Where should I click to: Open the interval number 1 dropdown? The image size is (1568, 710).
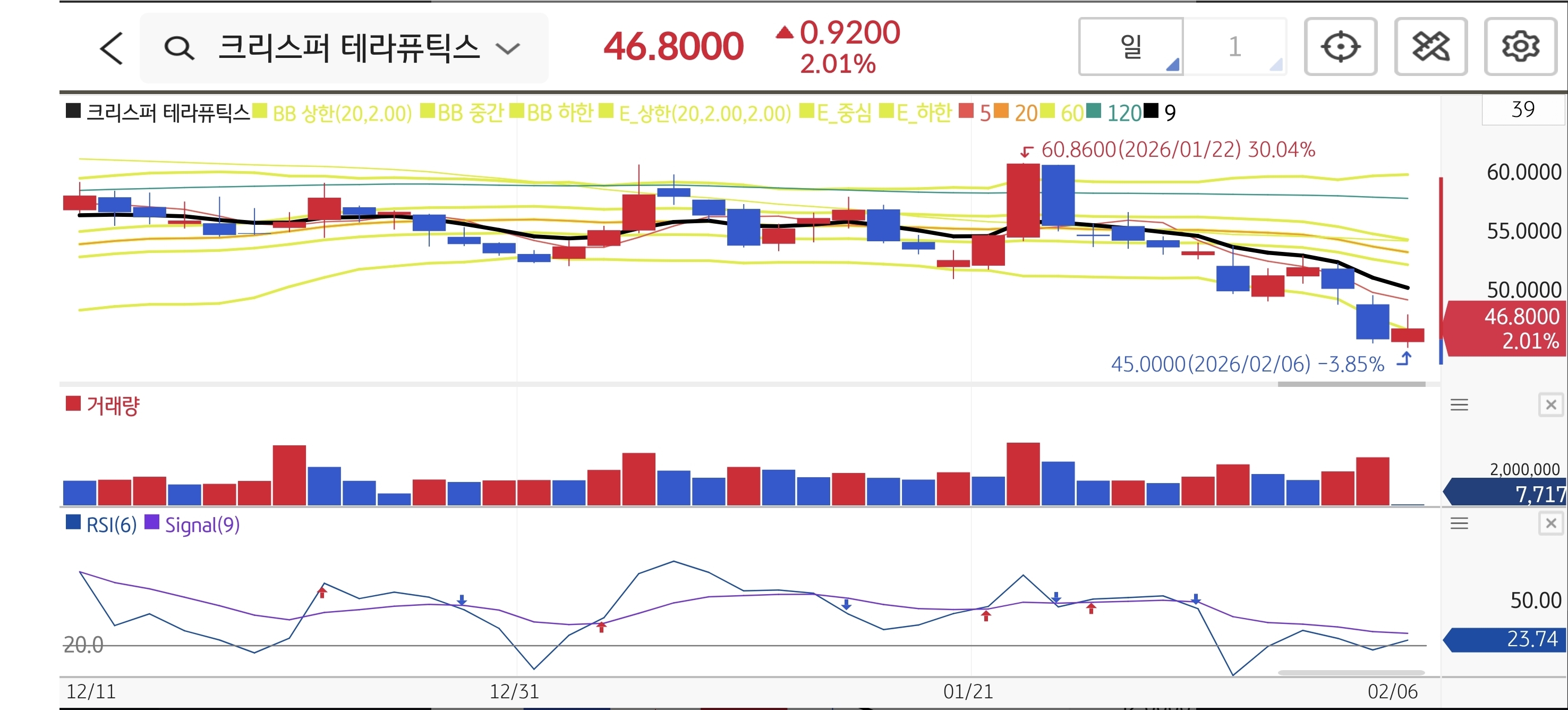click(1235, 47)
